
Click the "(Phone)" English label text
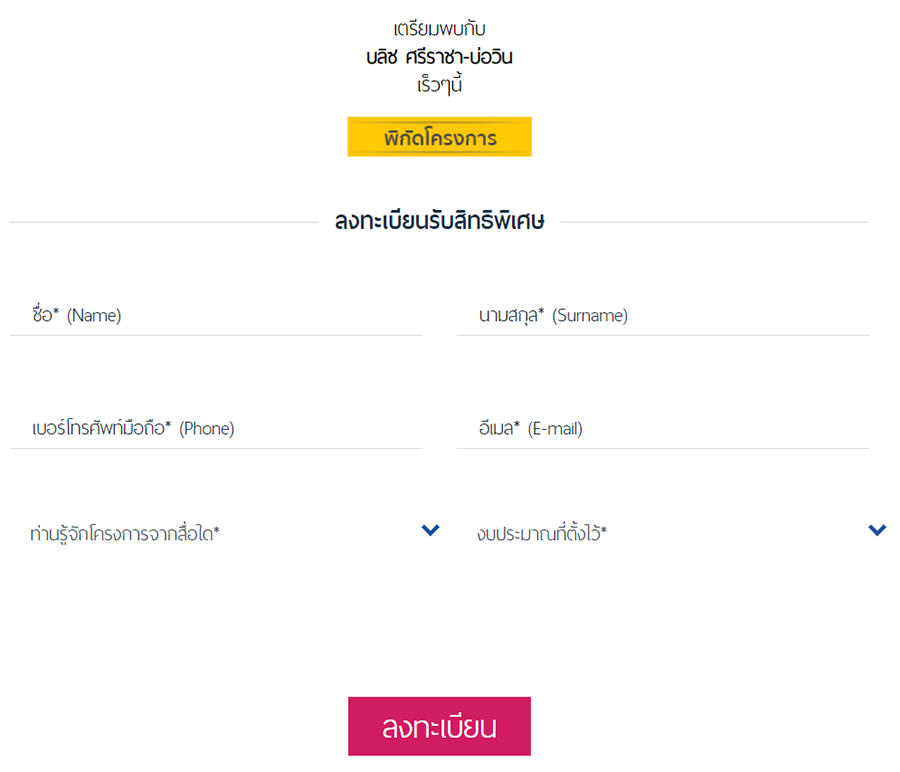tap(206, 429)
